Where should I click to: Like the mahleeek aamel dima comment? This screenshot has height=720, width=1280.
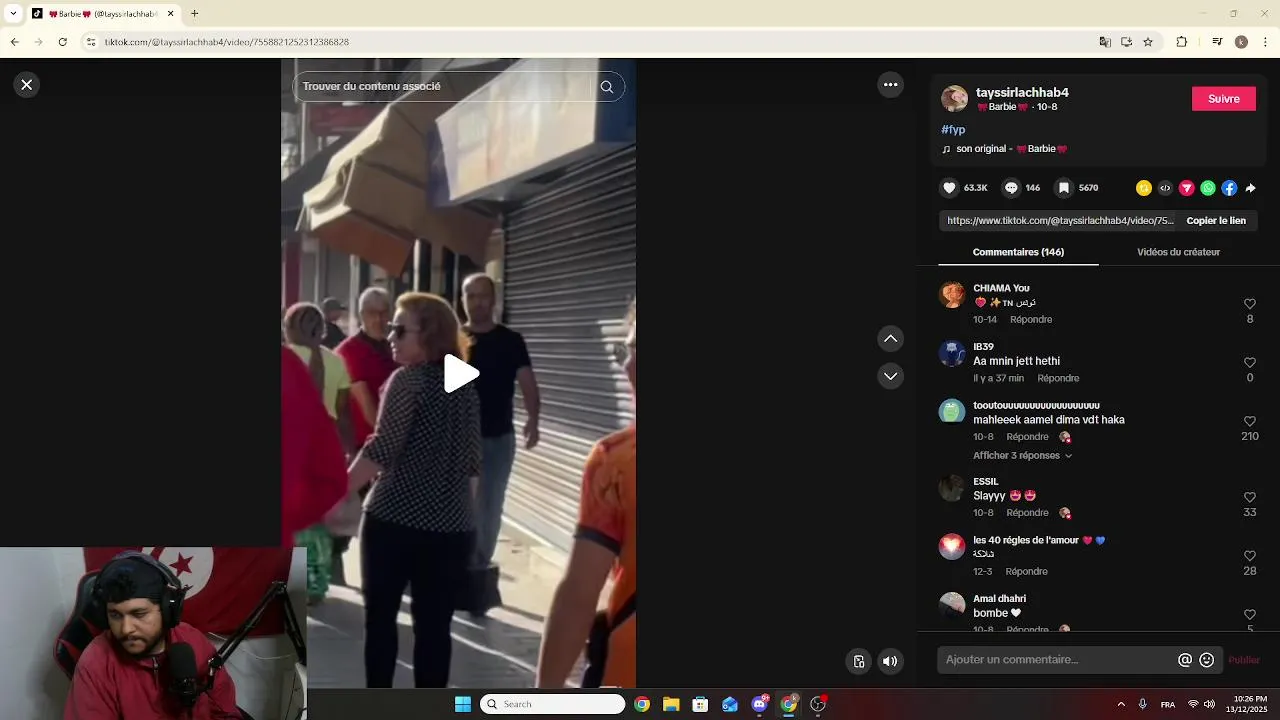point(1250,421)
